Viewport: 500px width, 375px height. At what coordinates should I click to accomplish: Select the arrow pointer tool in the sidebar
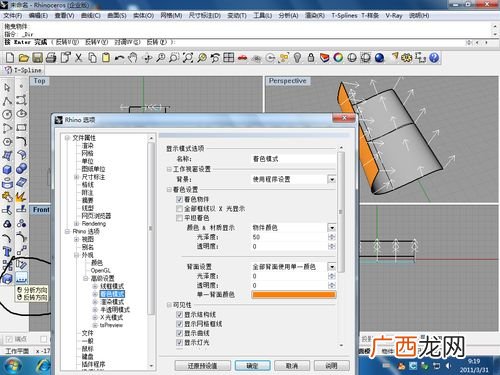click(x=7, y=88)
